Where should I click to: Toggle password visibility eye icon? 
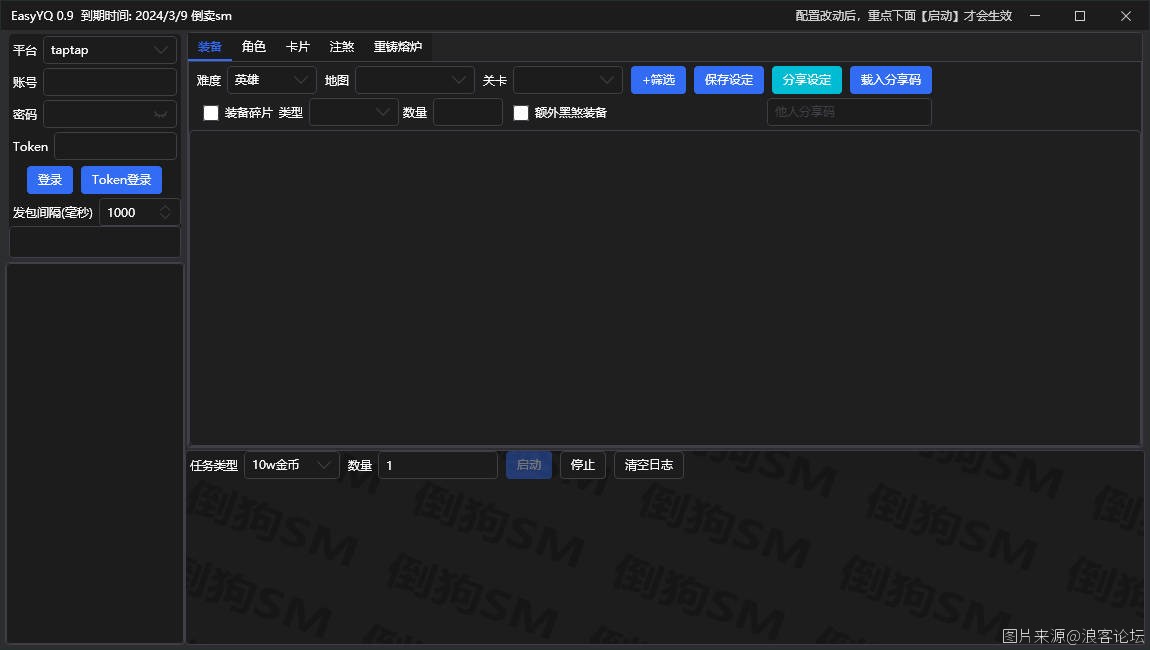(x=160, y=114)
